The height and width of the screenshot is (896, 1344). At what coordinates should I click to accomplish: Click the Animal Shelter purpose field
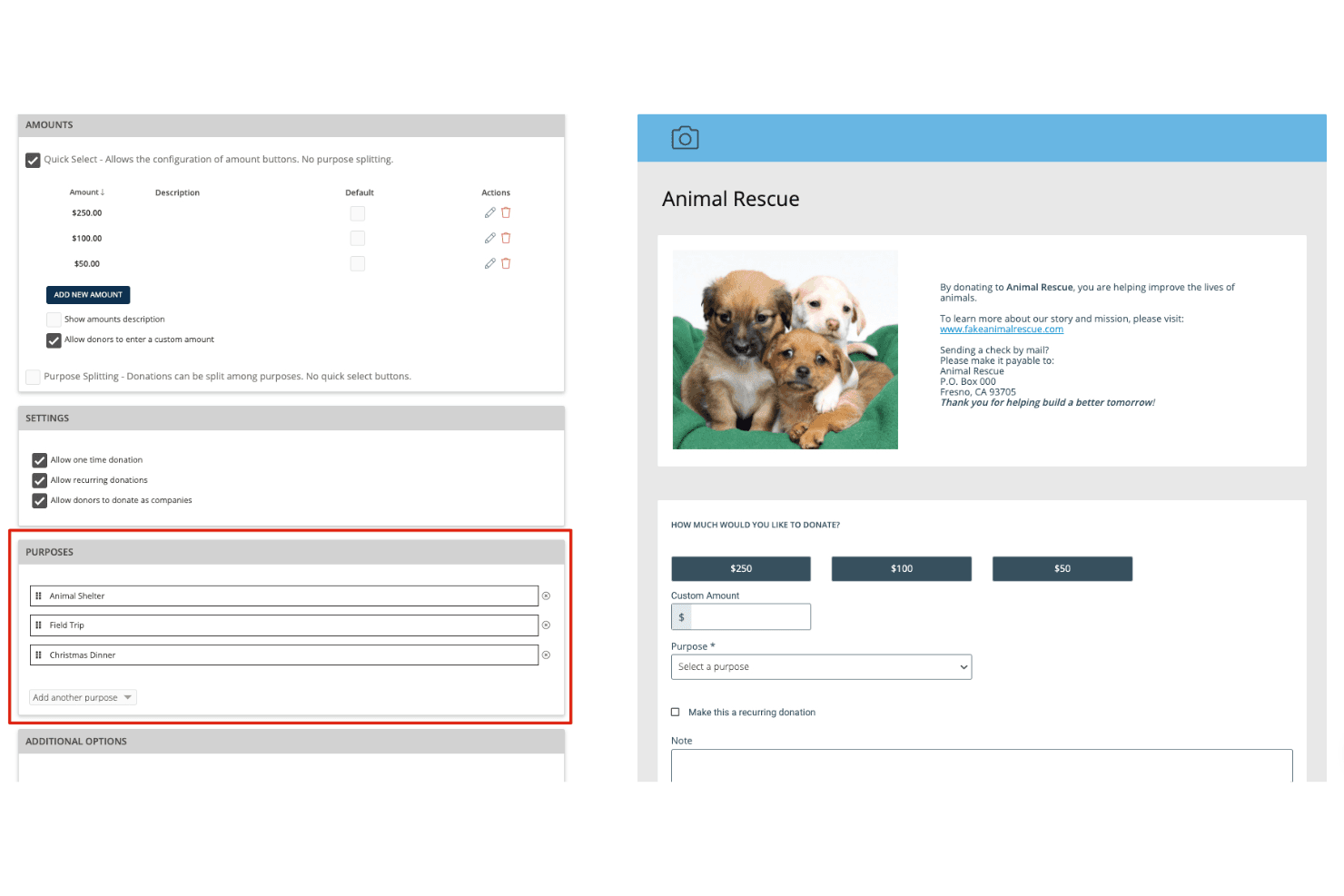point(284,596)
